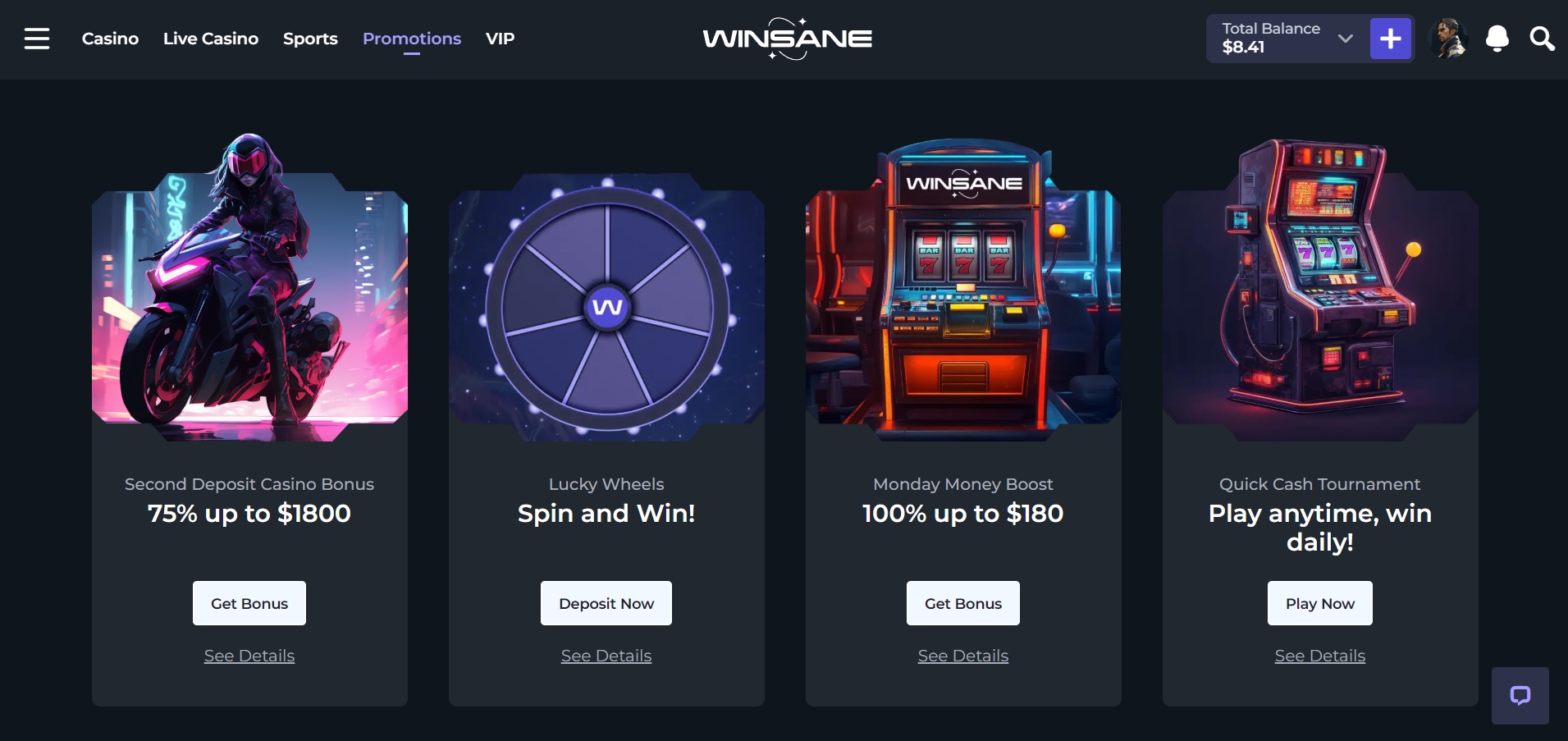See Details of Quick Cash Tournament
The width and height of the screenshot is (1568, 741).
1320,656
